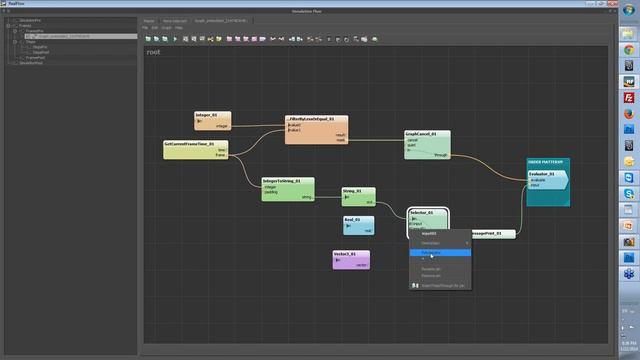Open TeamViewer from the taskbar
640x360 pixels.
pos(629,178)
